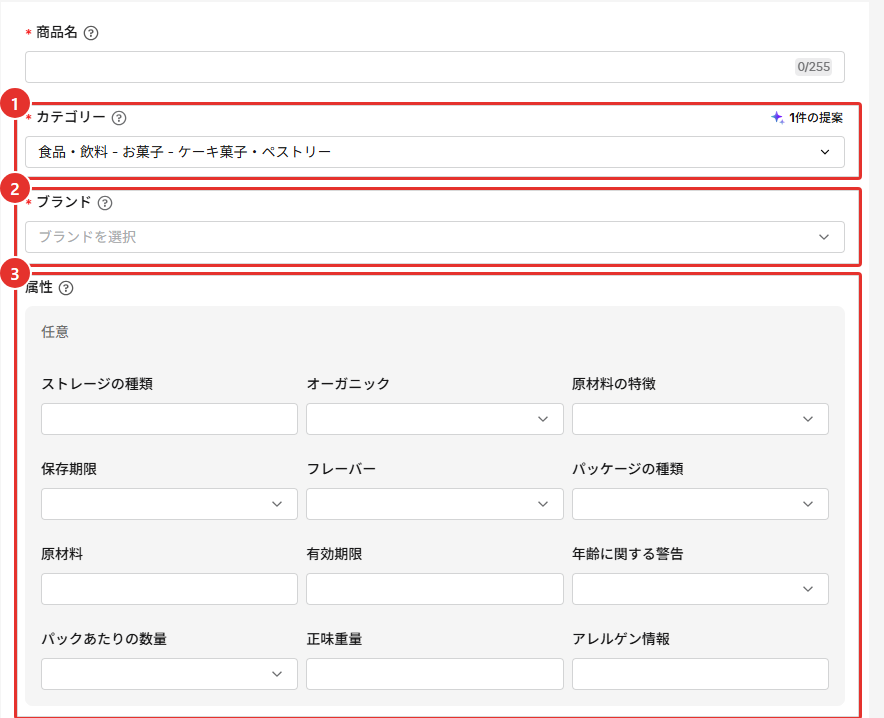Focus the 原材料 text field
This screenshot has width=884, height=718.
click(x=169, y=589)
